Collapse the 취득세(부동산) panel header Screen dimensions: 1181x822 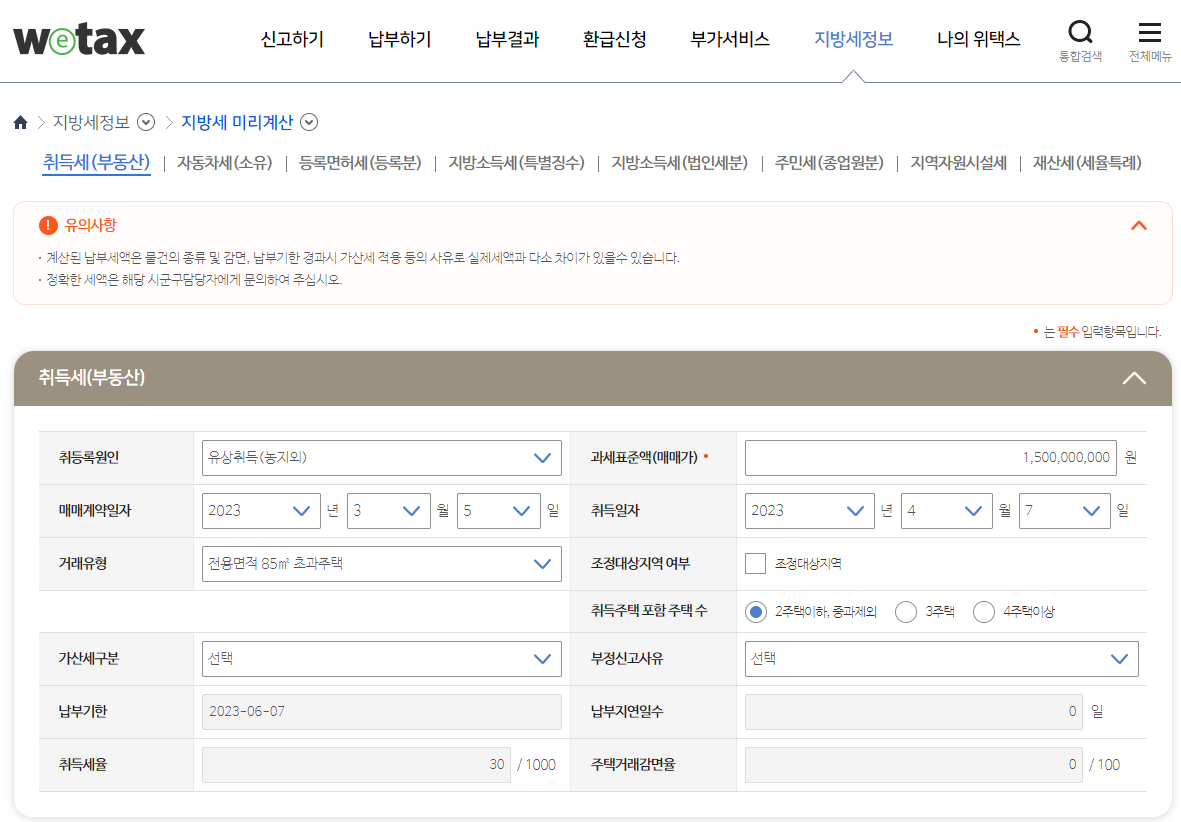pyautogui.click(x=1134, y=378)
